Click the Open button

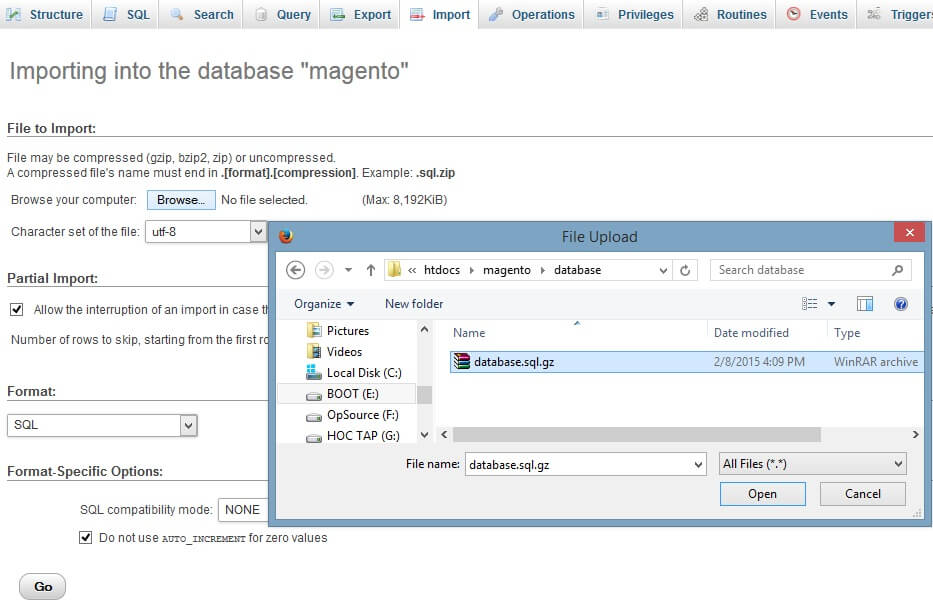pyautogui.click(x=762, y=494)
